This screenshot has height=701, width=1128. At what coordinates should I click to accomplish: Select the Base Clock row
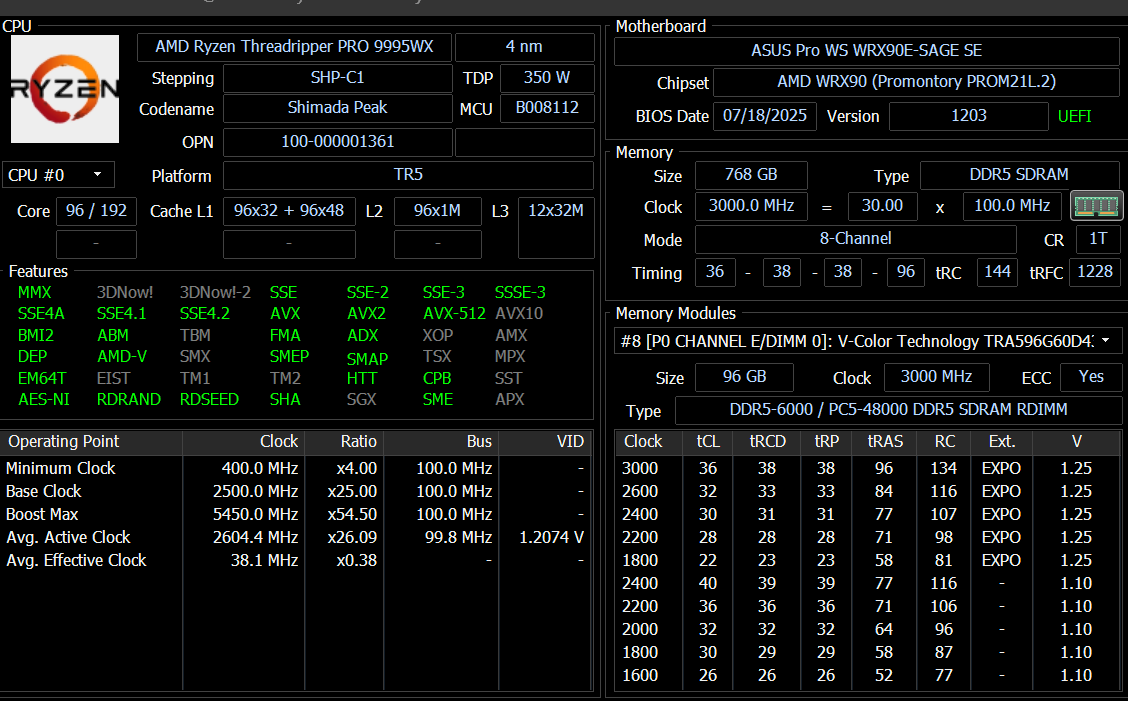click(x=295, y=492)
